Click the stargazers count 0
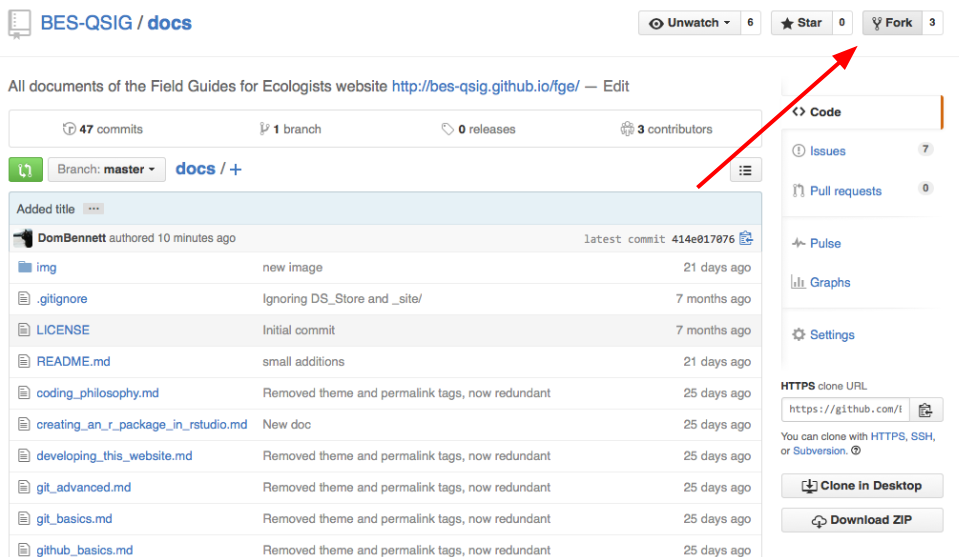This screenshot has height=557, width=959. point(842,23)
